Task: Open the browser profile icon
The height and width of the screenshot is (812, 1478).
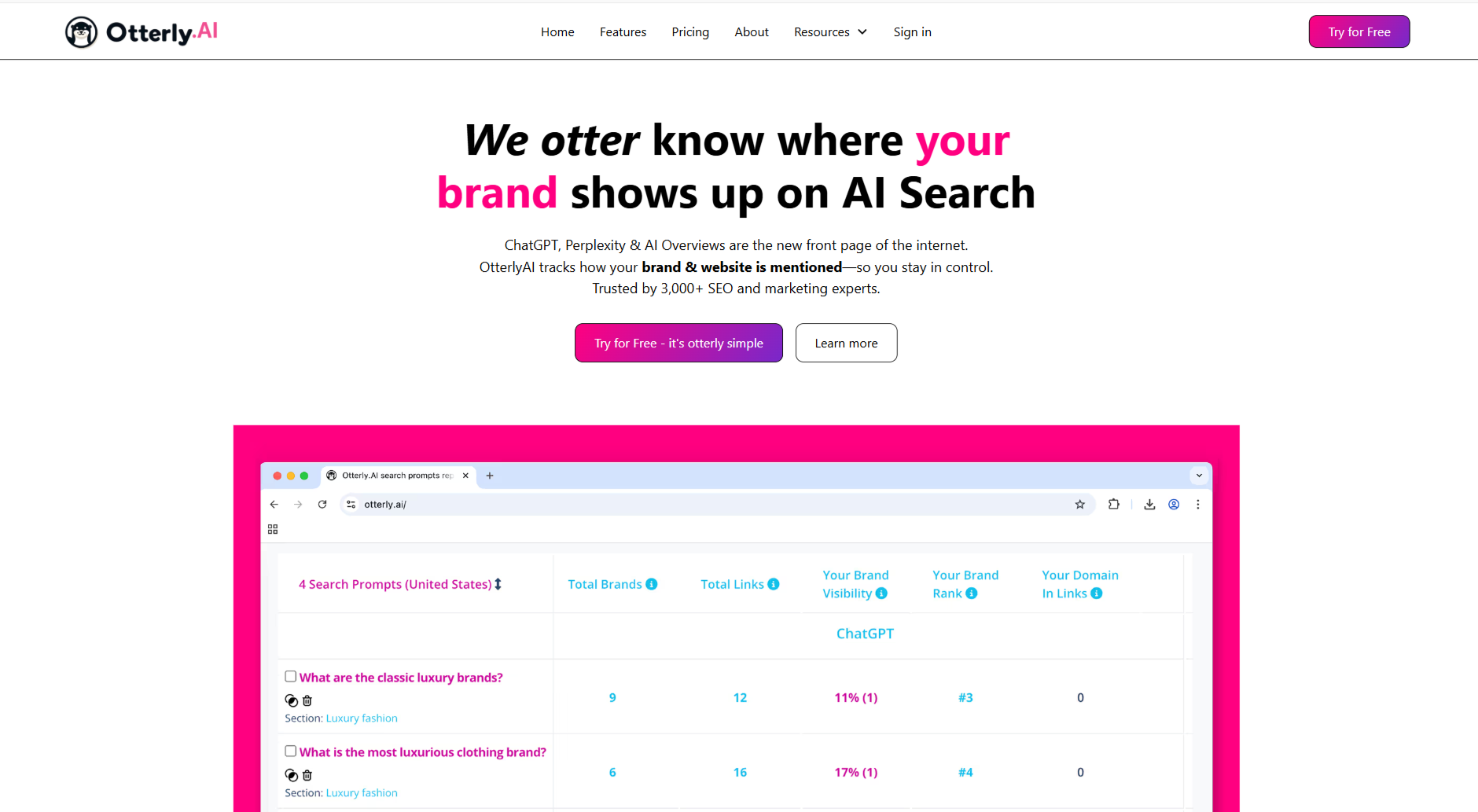Action: coord(1174,505)
